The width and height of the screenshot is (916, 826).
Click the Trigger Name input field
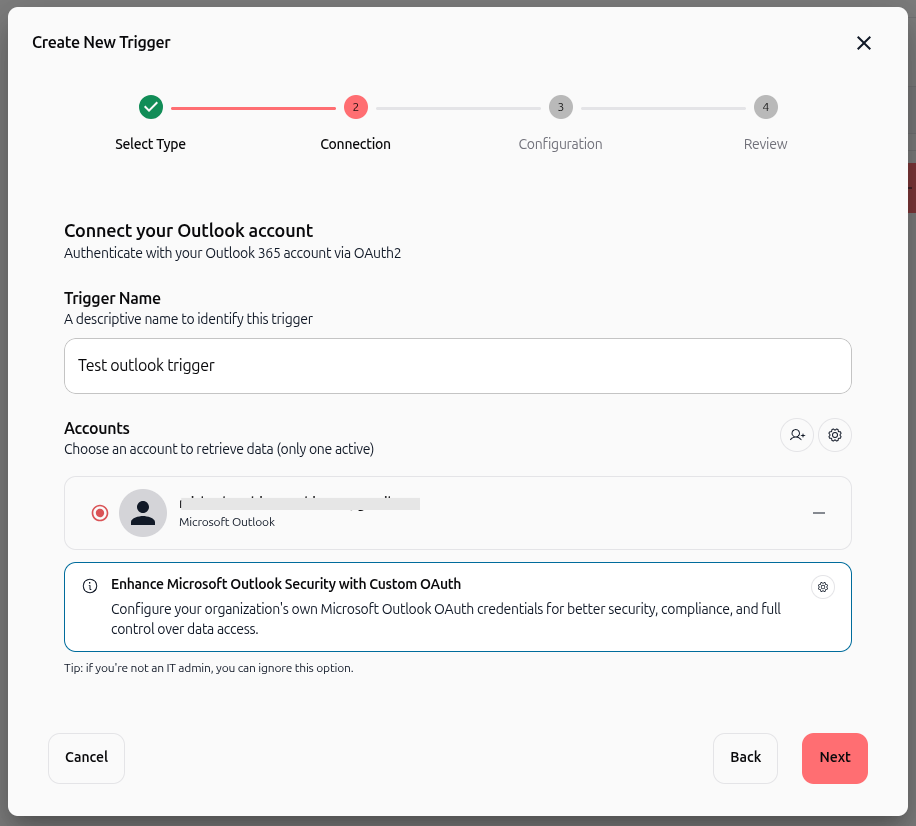(457, 366)
